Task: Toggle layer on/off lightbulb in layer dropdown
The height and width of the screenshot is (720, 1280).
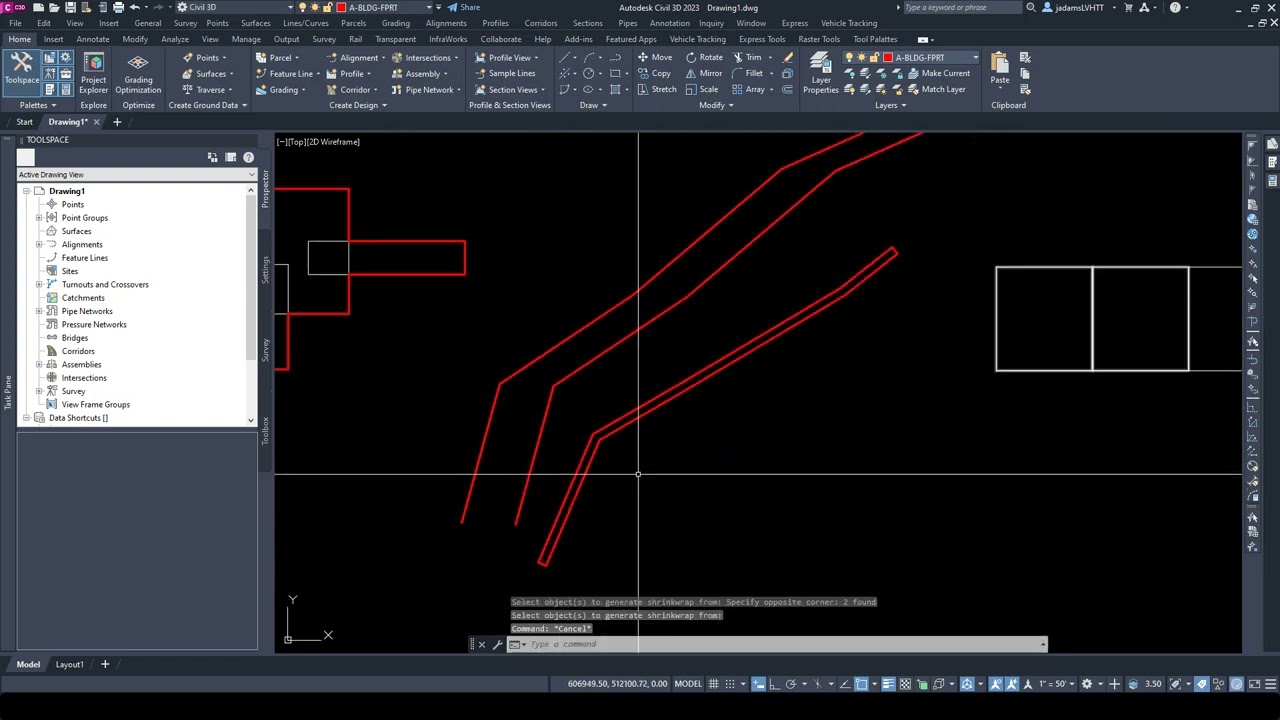Action: 849,57
